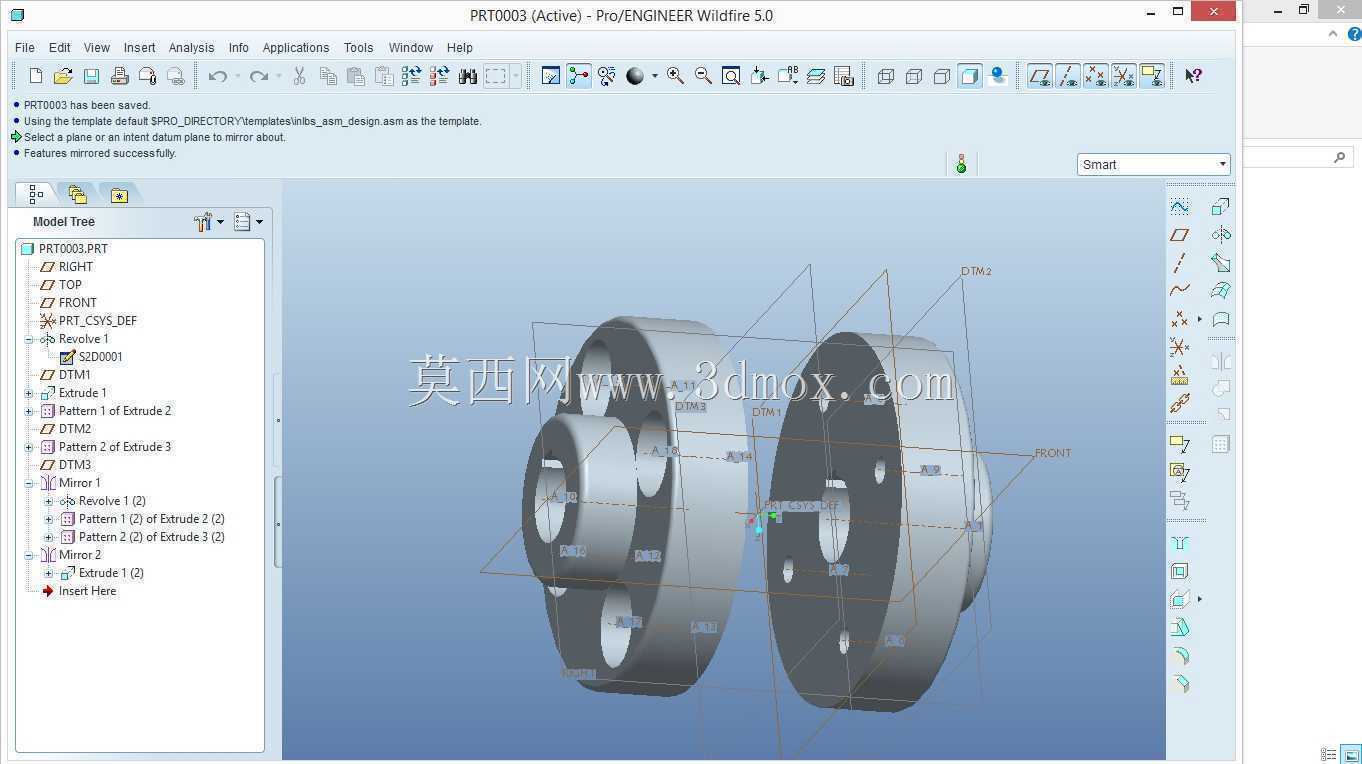Switch to Wireframe display mode
Viewport: 1362px width, 764px height.
click(885, 76)
